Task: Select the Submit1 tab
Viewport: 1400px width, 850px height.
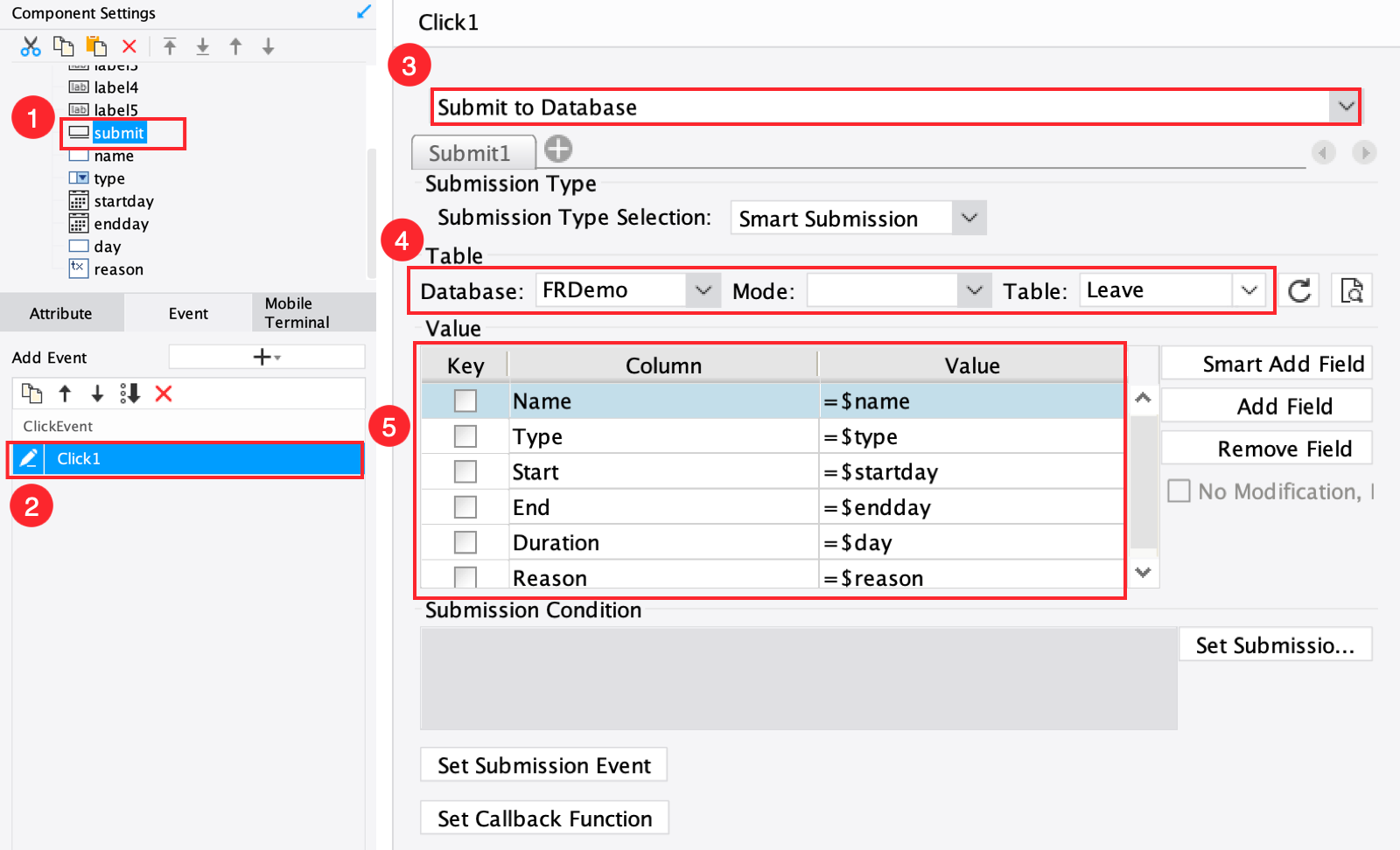Action: [x=473, y=153]
